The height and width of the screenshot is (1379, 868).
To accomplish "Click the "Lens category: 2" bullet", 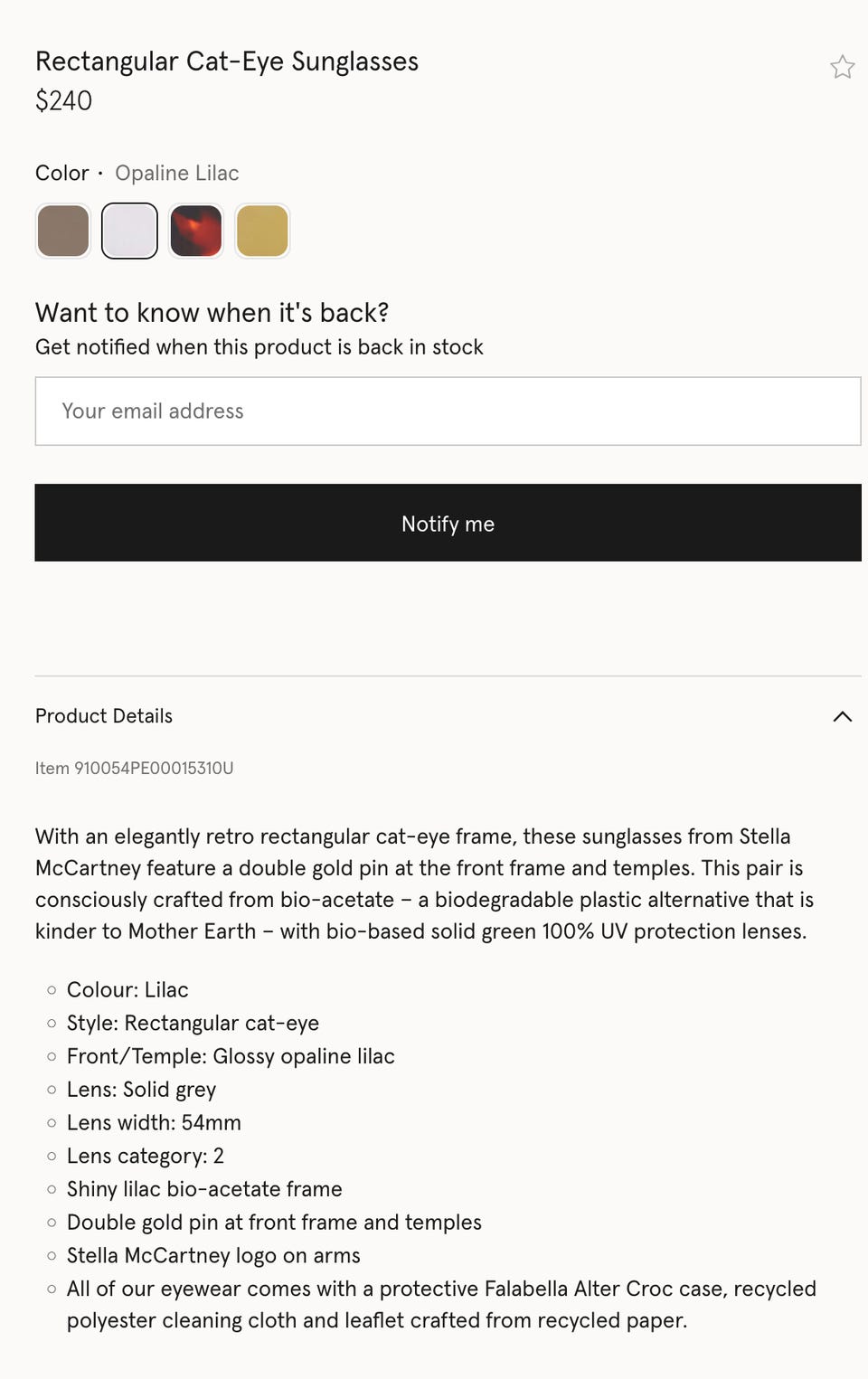I will 145,1156.
